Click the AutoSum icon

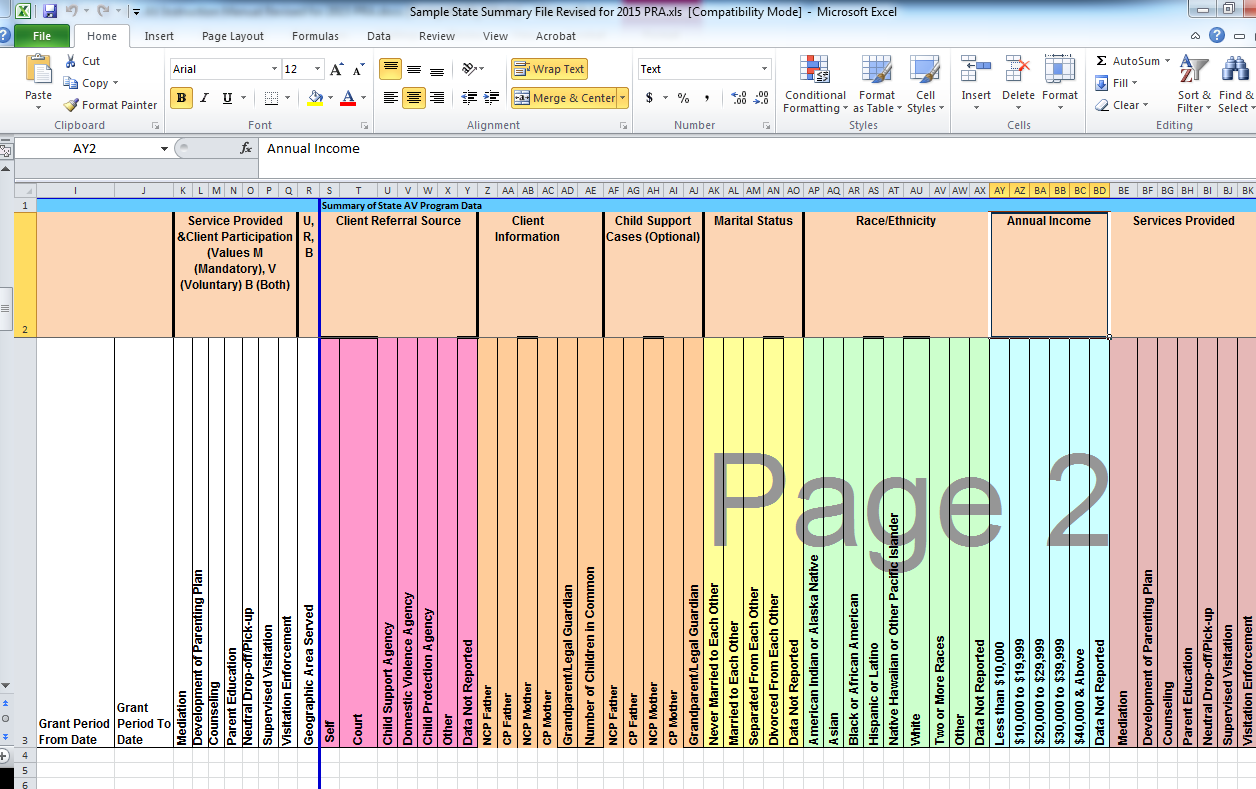(x=1102, y=61)
